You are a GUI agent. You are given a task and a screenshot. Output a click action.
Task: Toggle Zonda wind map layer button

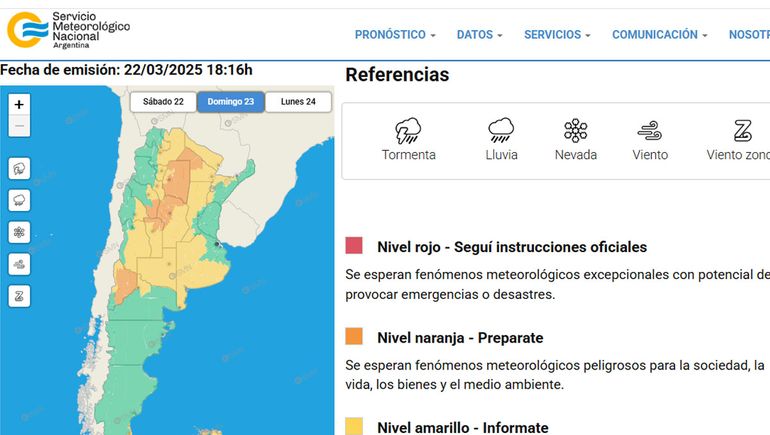(19, 296)
